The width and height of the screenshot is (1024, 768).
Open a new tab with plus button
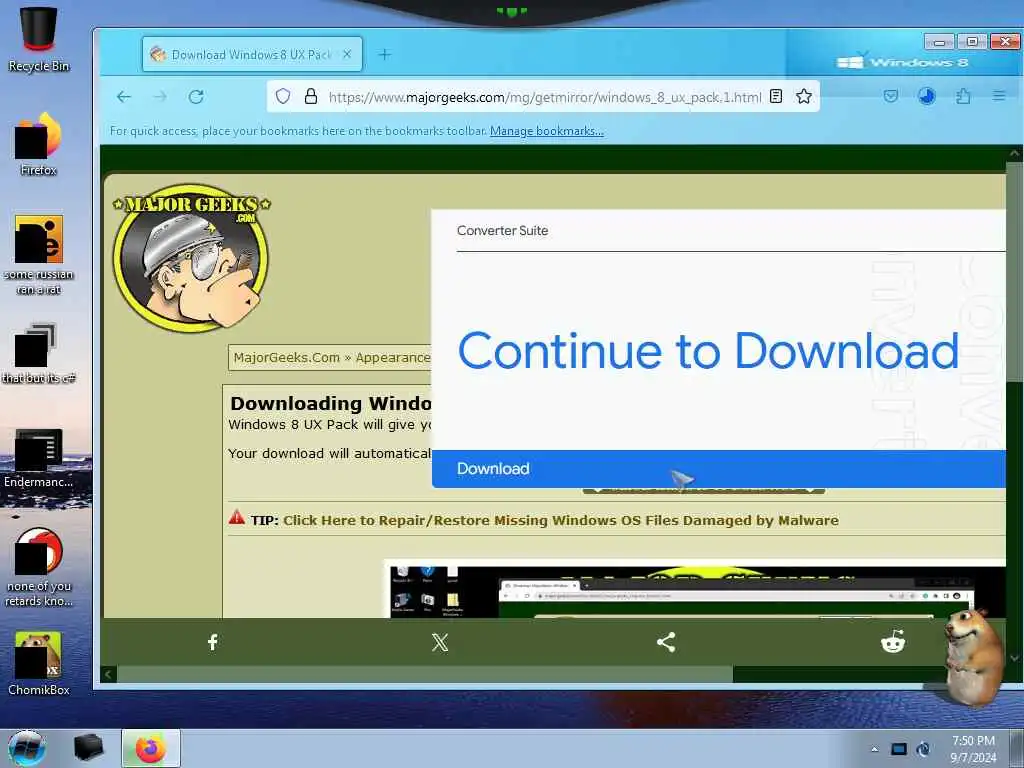(x=385, y=55)
